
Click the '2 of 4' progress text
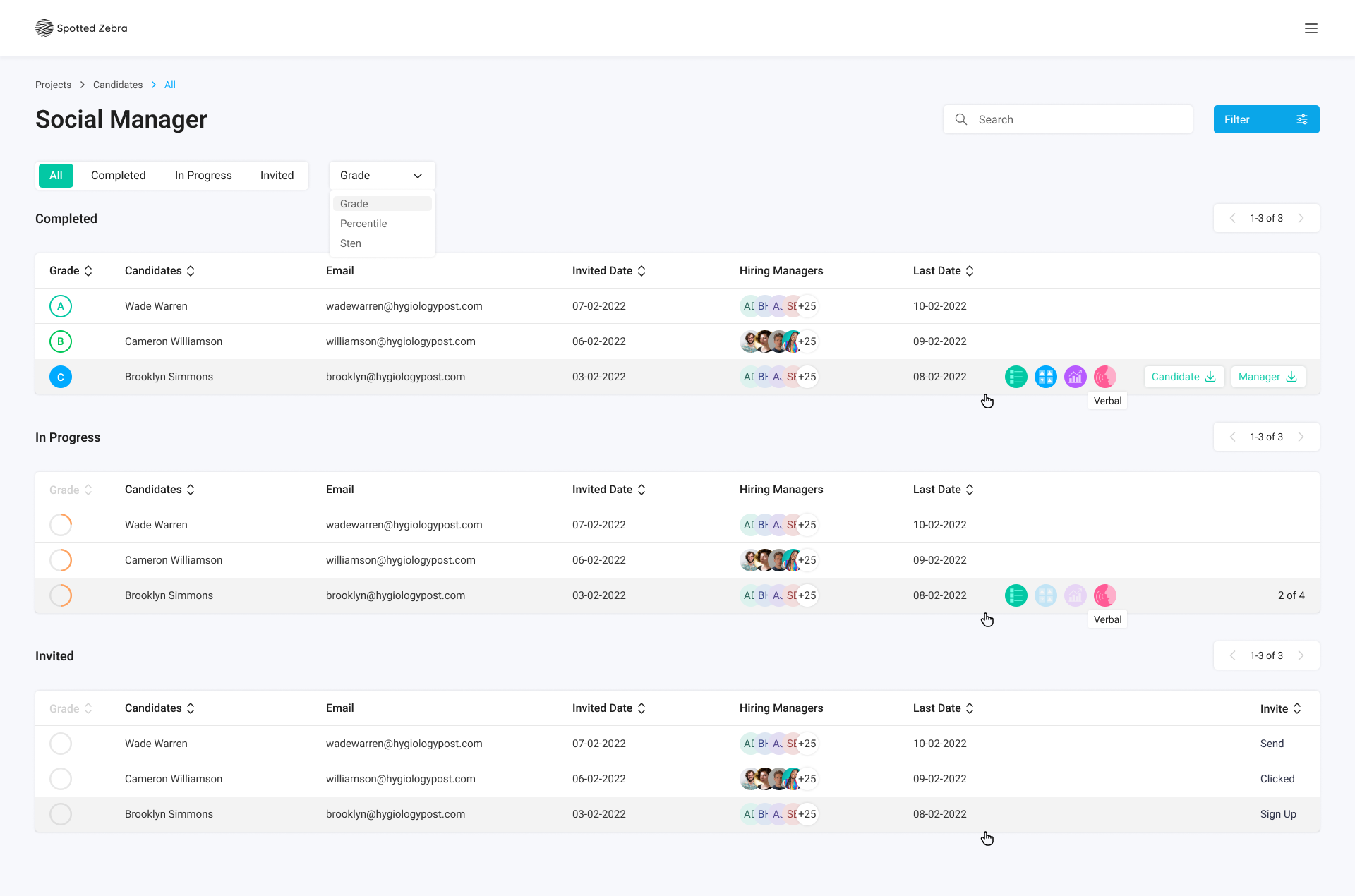tap(1291, 595)
